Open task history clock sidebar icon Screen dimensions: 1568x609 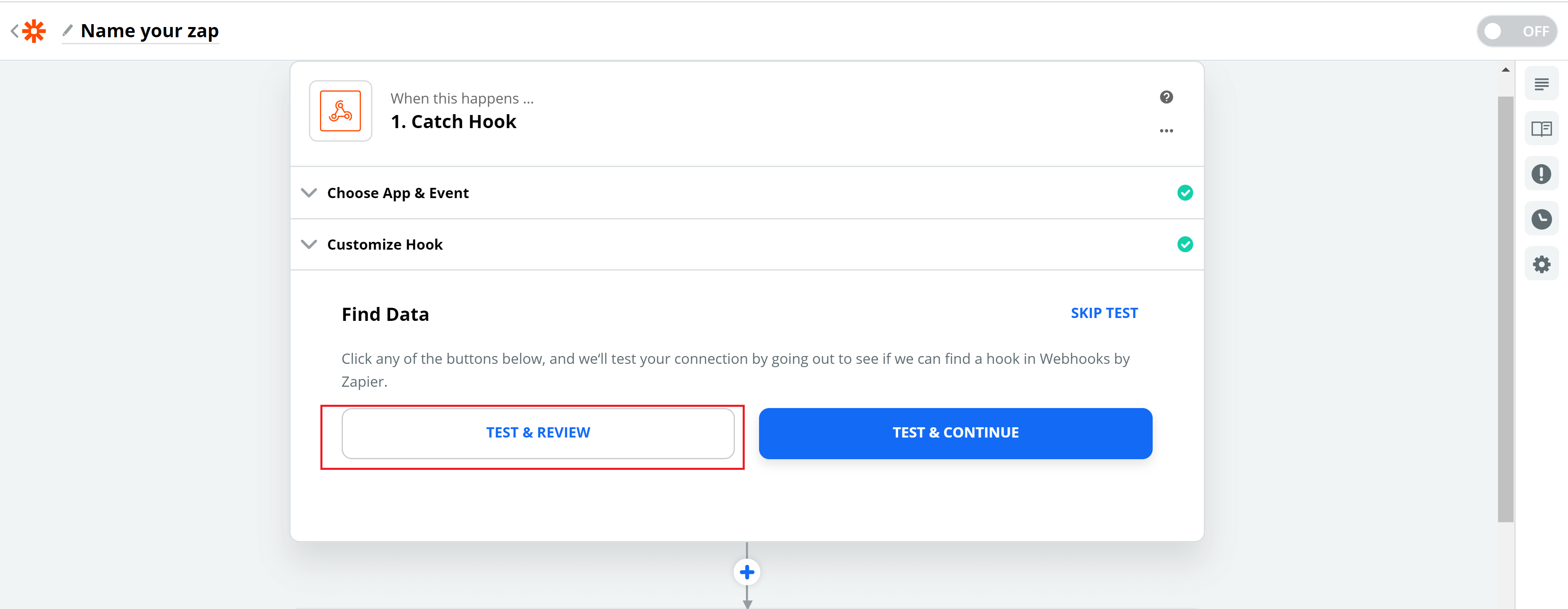tap(1541, 219)
